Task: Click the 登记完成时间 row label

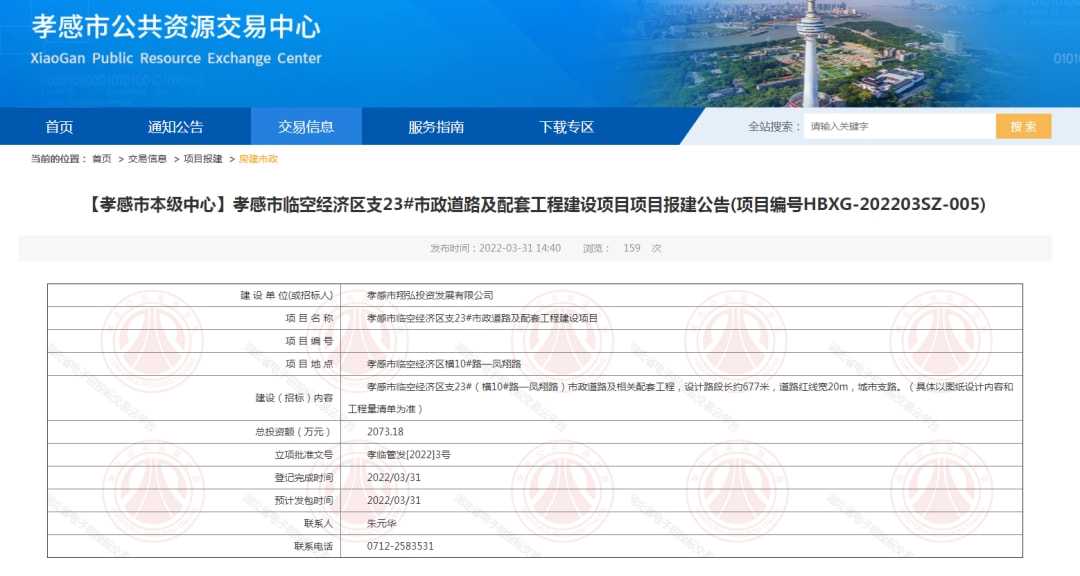Action: coord(304,477)
